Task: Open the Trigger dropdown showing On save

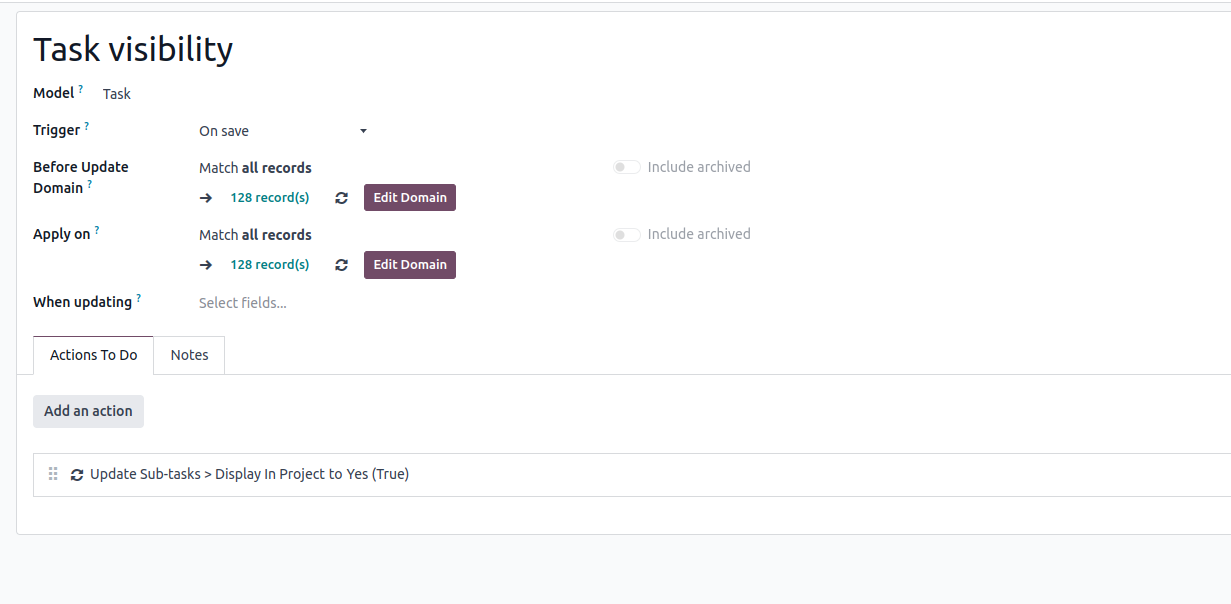Action: click(283, 131)
